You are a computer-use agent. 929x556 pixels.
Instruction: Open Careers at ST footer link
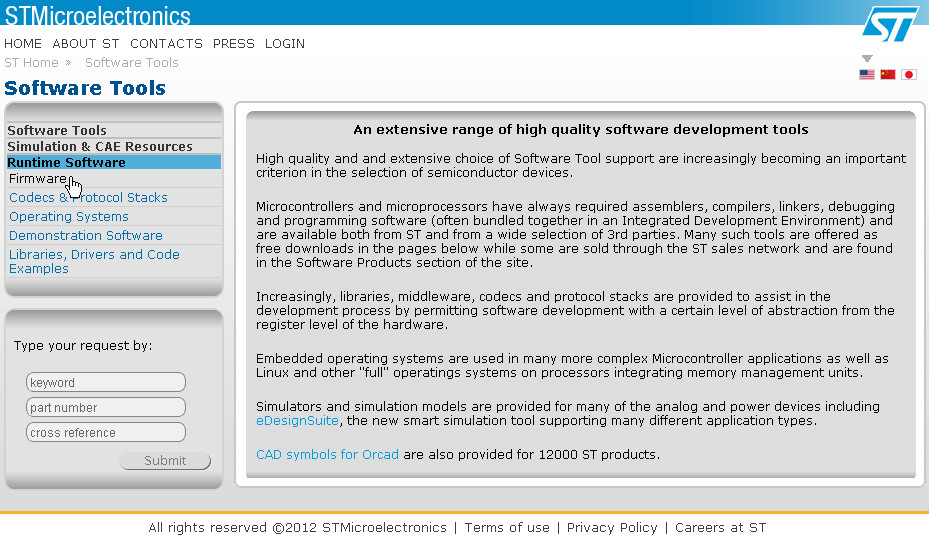(720, 528)
